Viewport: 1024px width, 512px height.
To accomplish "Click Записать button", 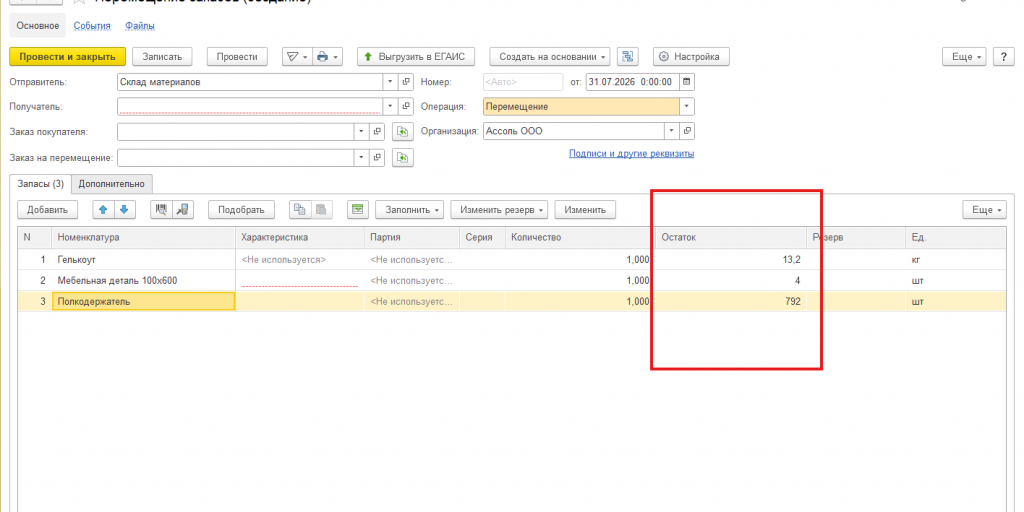I will (162, 57).
